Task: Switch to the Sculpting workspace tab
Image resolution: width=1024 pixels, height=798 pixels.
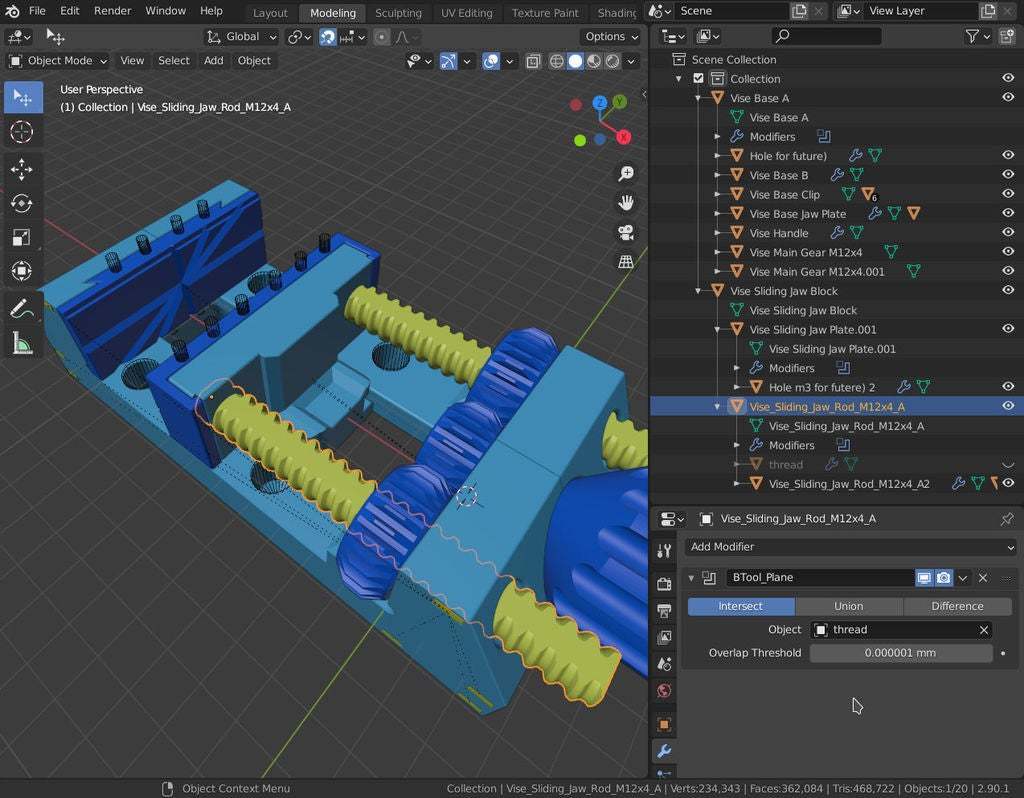Action: pos(398,13)
